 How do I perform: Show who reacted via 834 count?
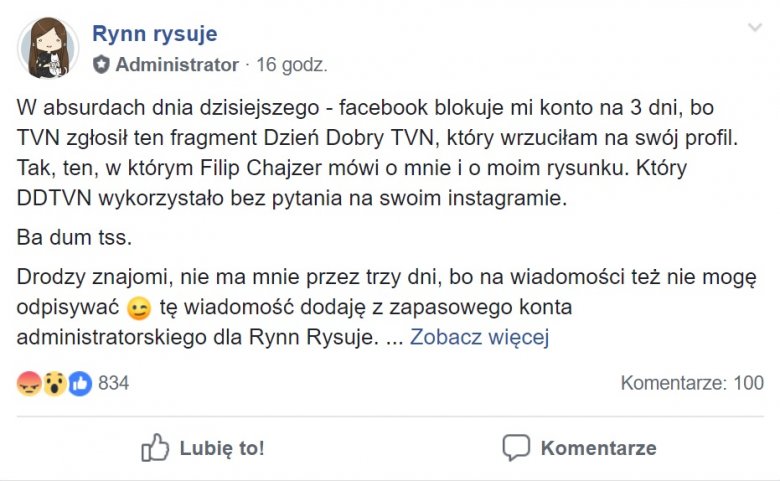113,383
